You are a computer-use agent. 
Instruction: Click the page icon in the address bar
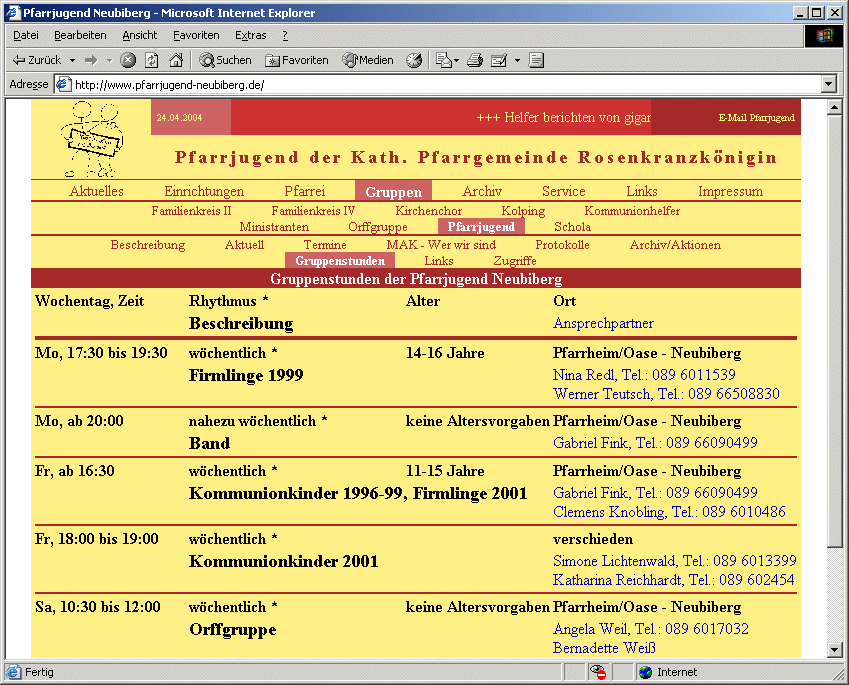tap(64, 84)
